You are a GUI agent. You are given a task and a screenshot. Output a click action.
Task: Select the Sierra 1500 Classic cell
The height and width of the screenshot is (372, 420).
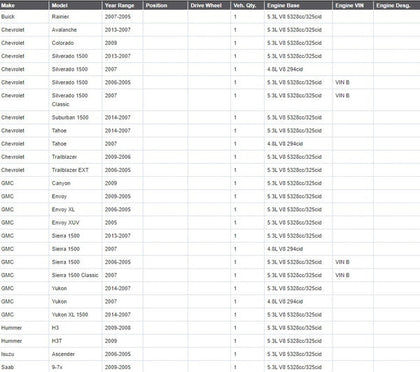(75, 275)
